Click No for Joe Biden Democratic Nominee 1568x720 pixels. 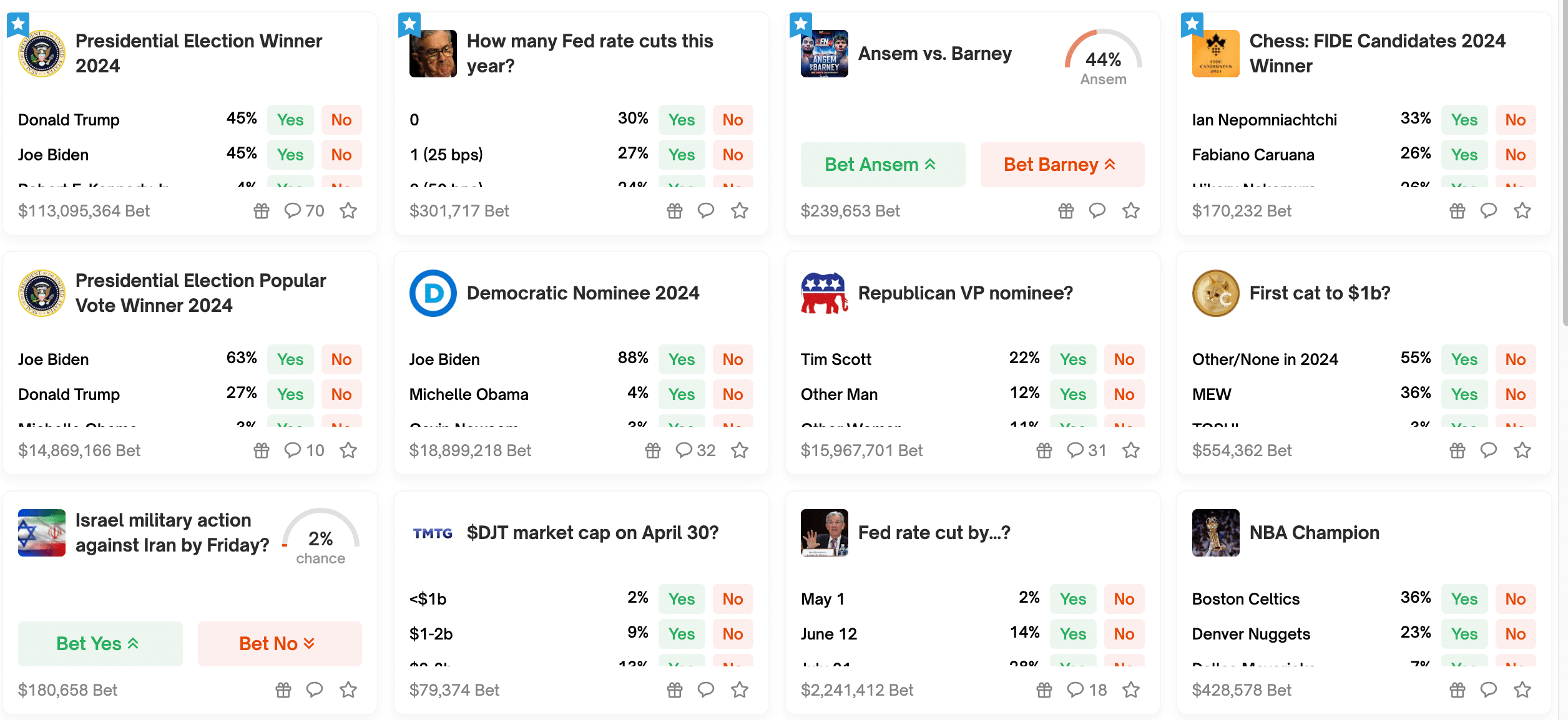click(x=732, y=359)
